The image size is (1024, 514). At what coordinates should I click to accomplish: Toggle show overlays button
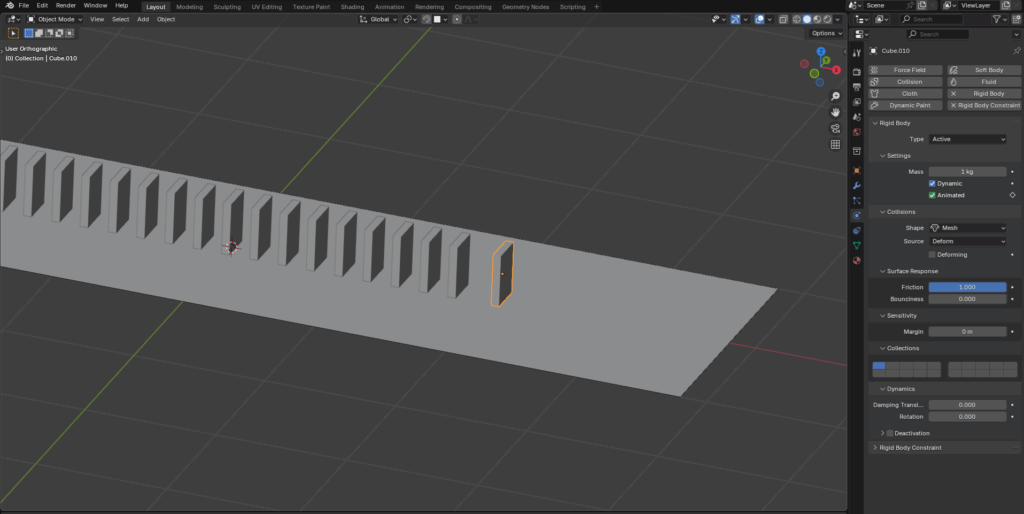tap(760, 20)
